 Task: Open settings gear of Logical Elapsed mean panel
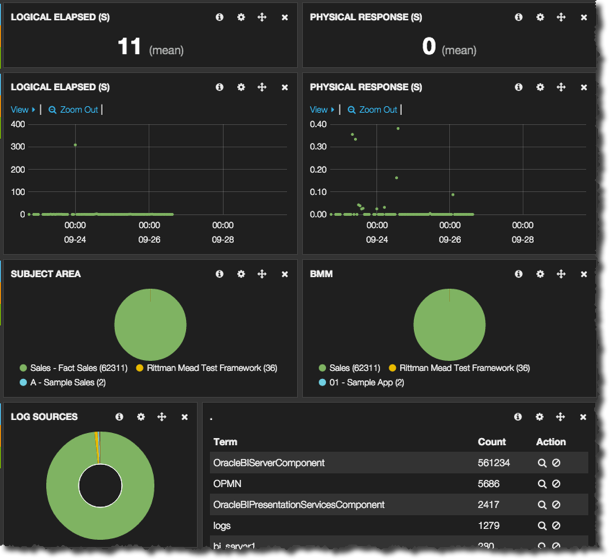click(x=241, y=18)
